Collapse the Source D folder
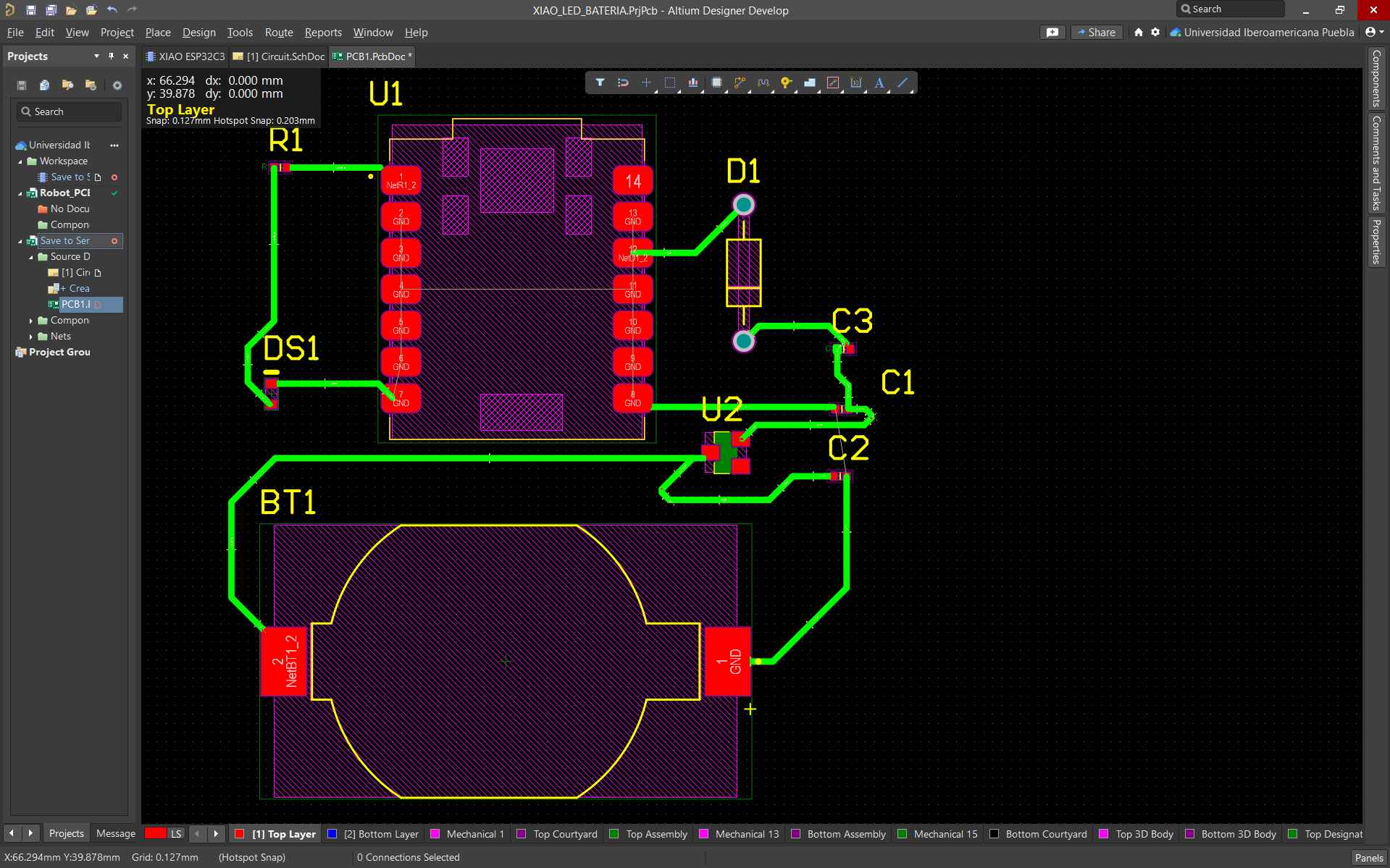The height and width of the screenshot is (868, 1390). click(x=30, y=256)
